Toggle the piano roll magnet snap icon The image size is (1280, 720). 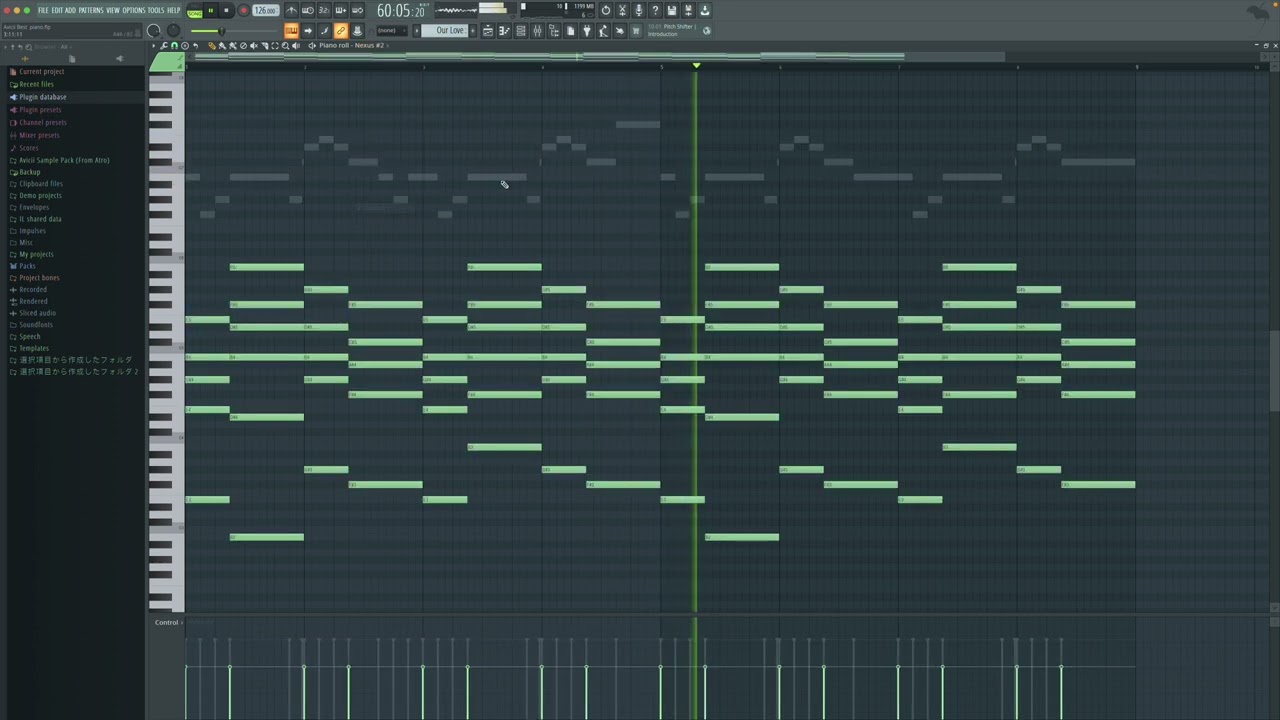coord(174,46)
